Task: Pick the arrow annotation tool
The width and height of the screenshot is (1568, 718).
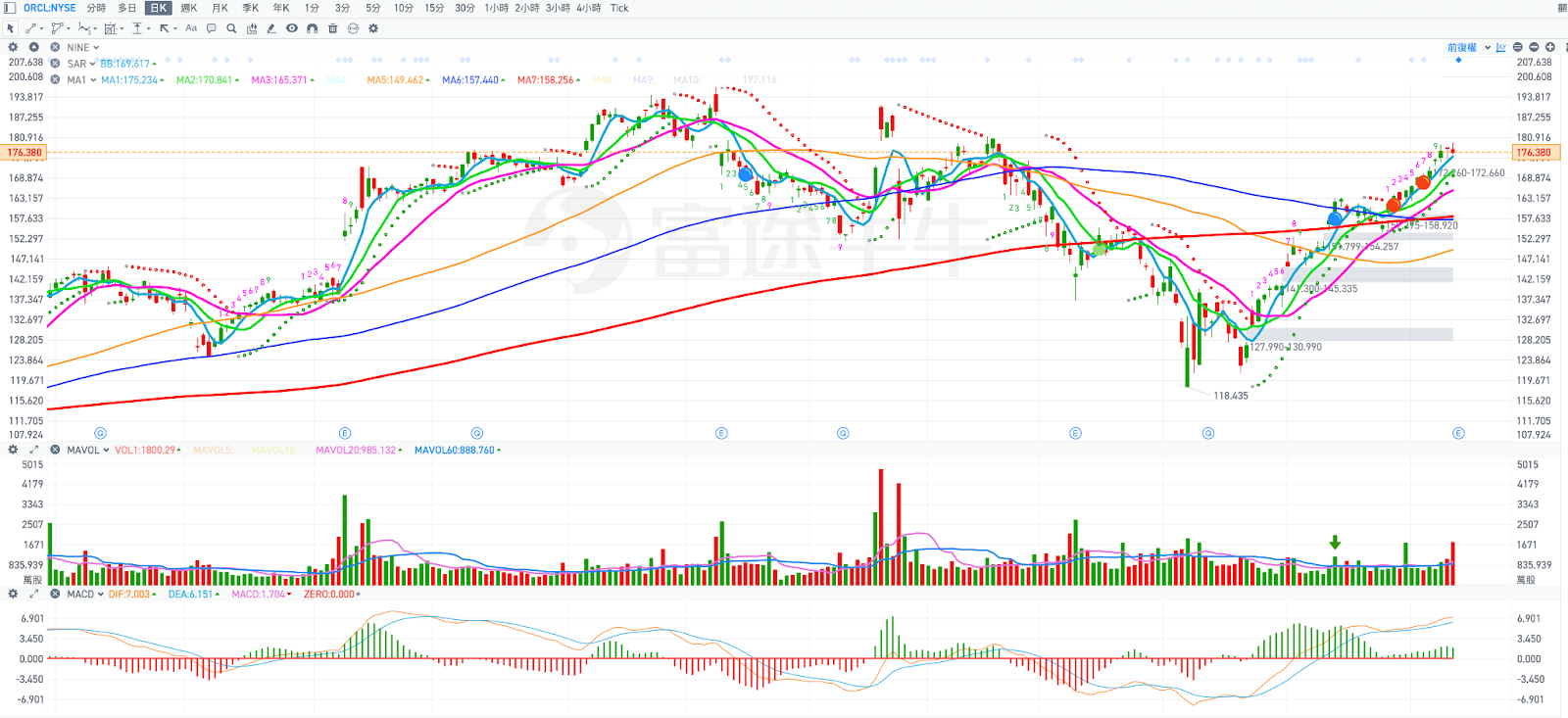Action: tap(164, 28)
